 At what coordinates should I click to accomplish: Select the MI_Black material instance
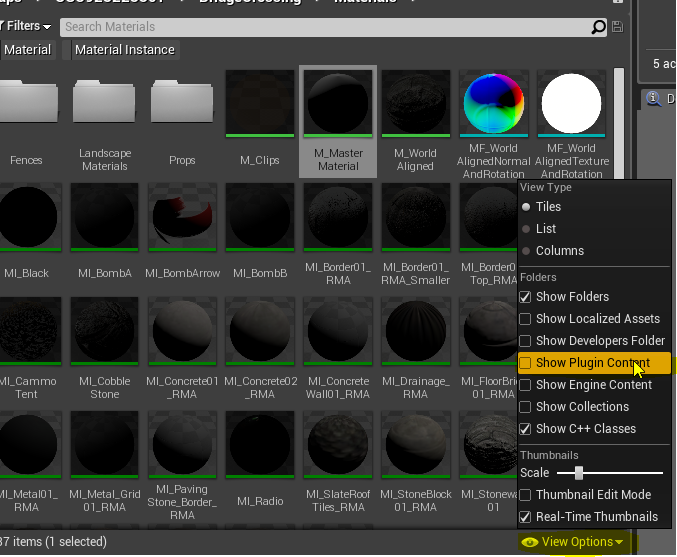click(x=28, y=217)
